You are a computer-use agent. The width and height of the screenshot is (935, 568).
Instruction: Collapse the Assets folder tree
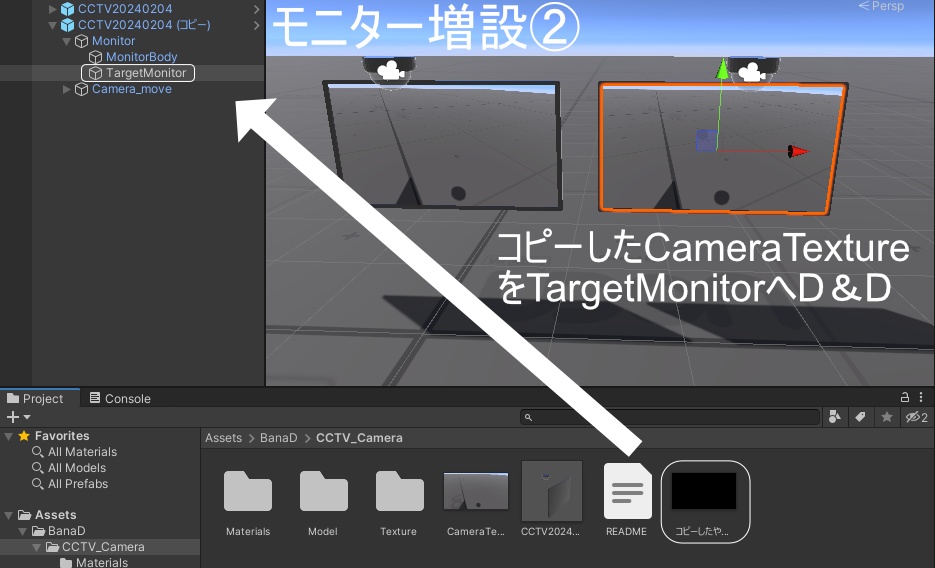[8, 515]
